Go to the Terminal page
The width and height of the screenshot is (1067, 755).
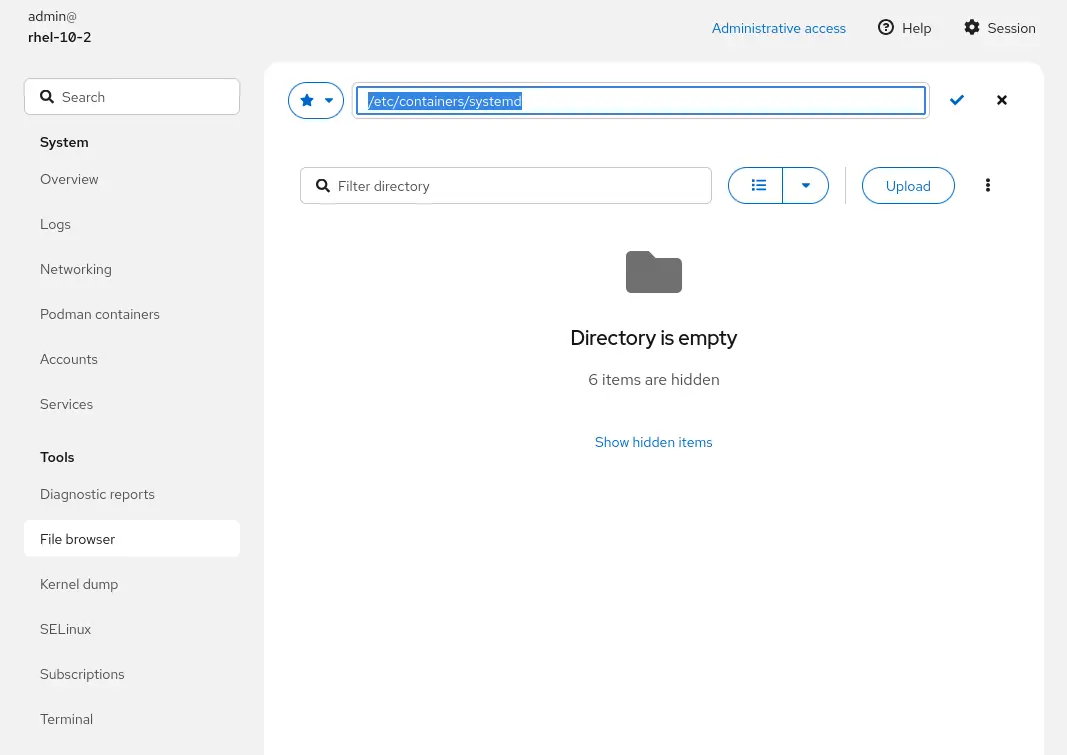pyautogui.click(x=66, y=719)
